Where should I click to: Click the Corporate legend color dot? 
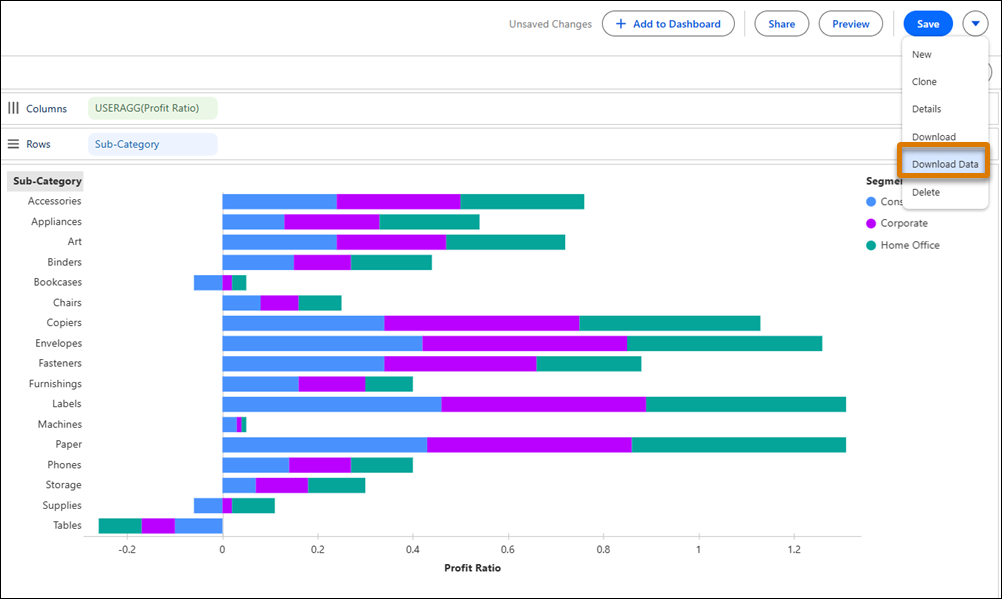pos(870,223)
